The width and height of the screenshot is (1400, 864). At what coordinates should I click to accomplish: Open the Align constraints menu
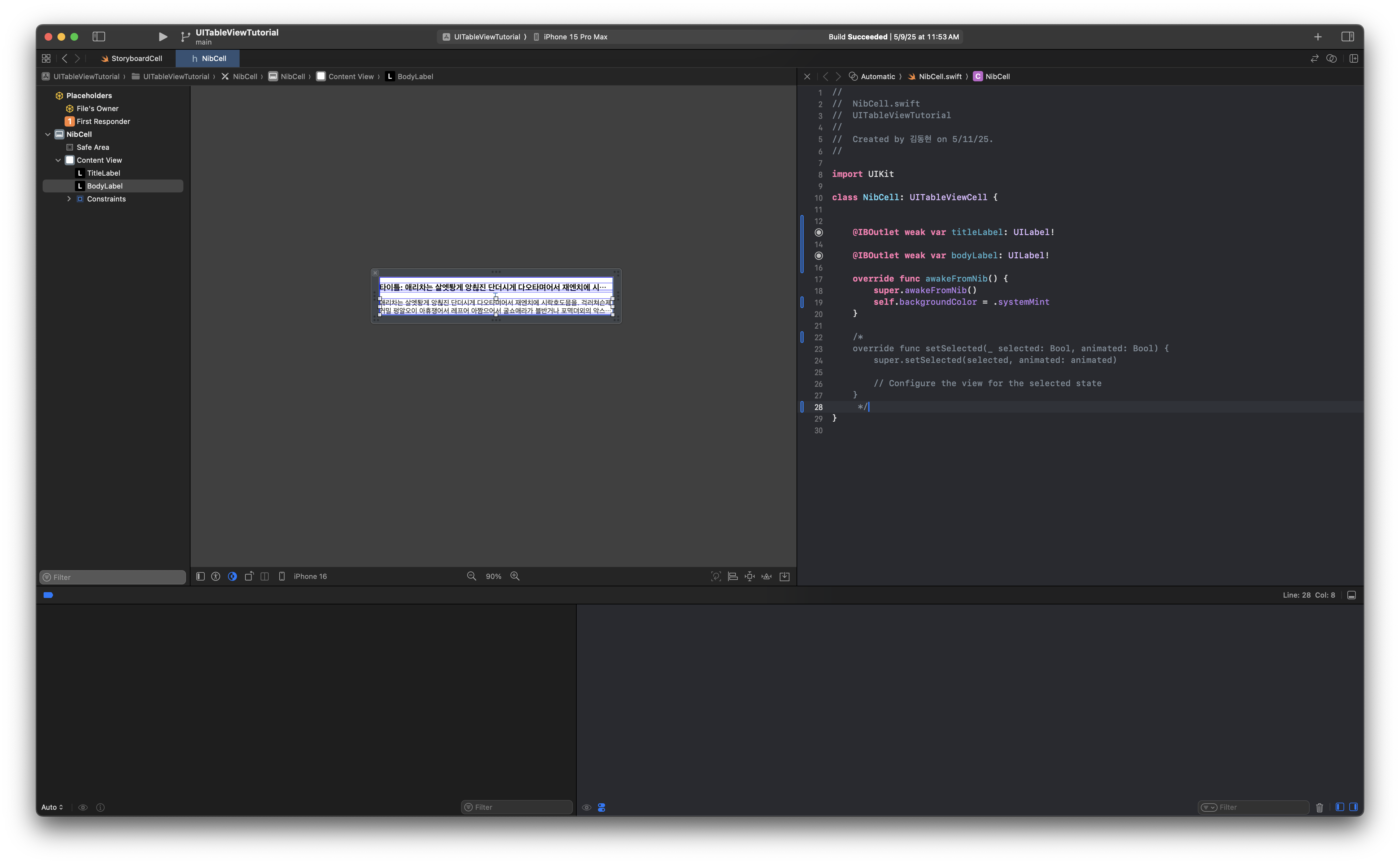click(733, 577)
